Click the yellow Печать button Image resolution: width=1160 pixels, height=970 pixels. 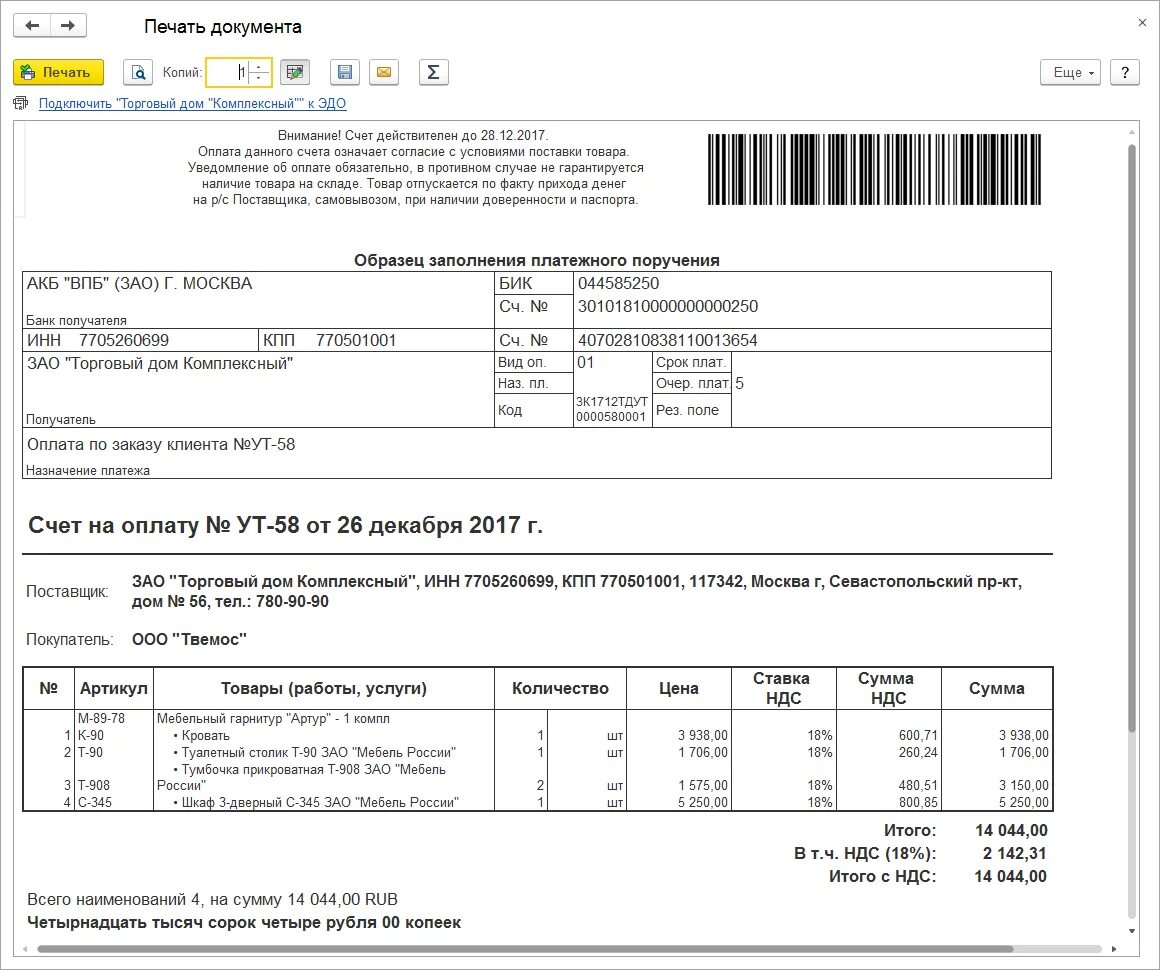click(x=58, y=73)
